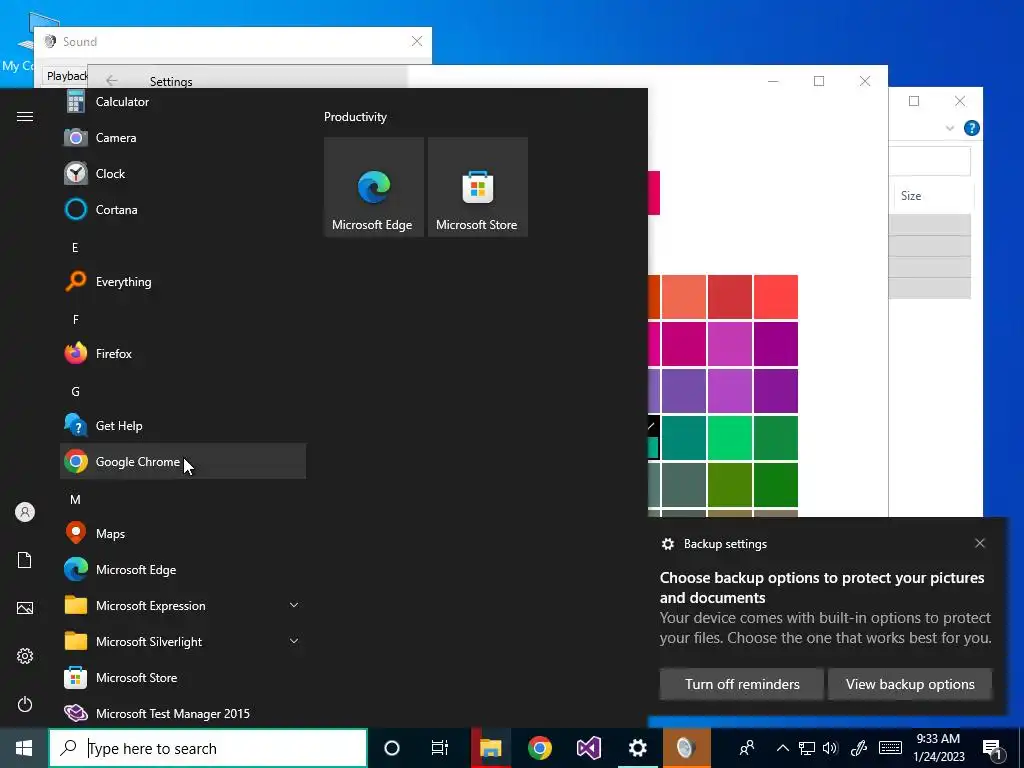Open Visual Studio from the taskbar

(x=588, y=748)
